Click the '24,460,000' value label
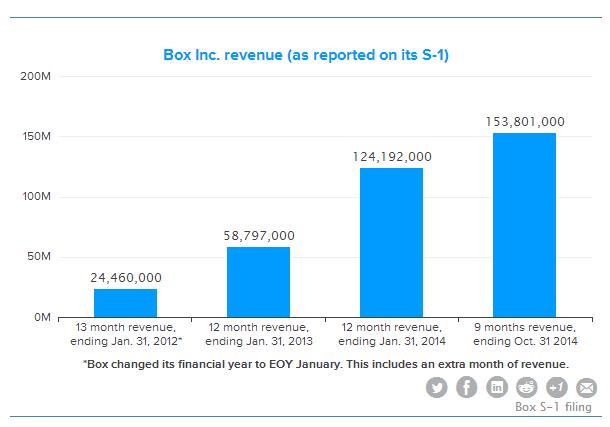The height and width of the screenshot is (427, 610). click(126, 278)
